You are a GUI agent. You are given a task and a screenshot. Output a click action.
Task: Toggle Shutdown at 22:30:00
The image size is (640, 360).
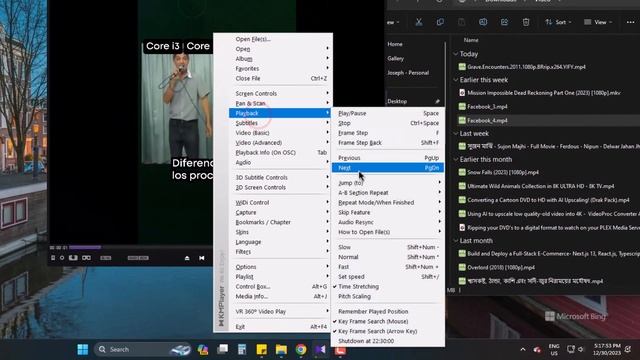tap(388, 341)
